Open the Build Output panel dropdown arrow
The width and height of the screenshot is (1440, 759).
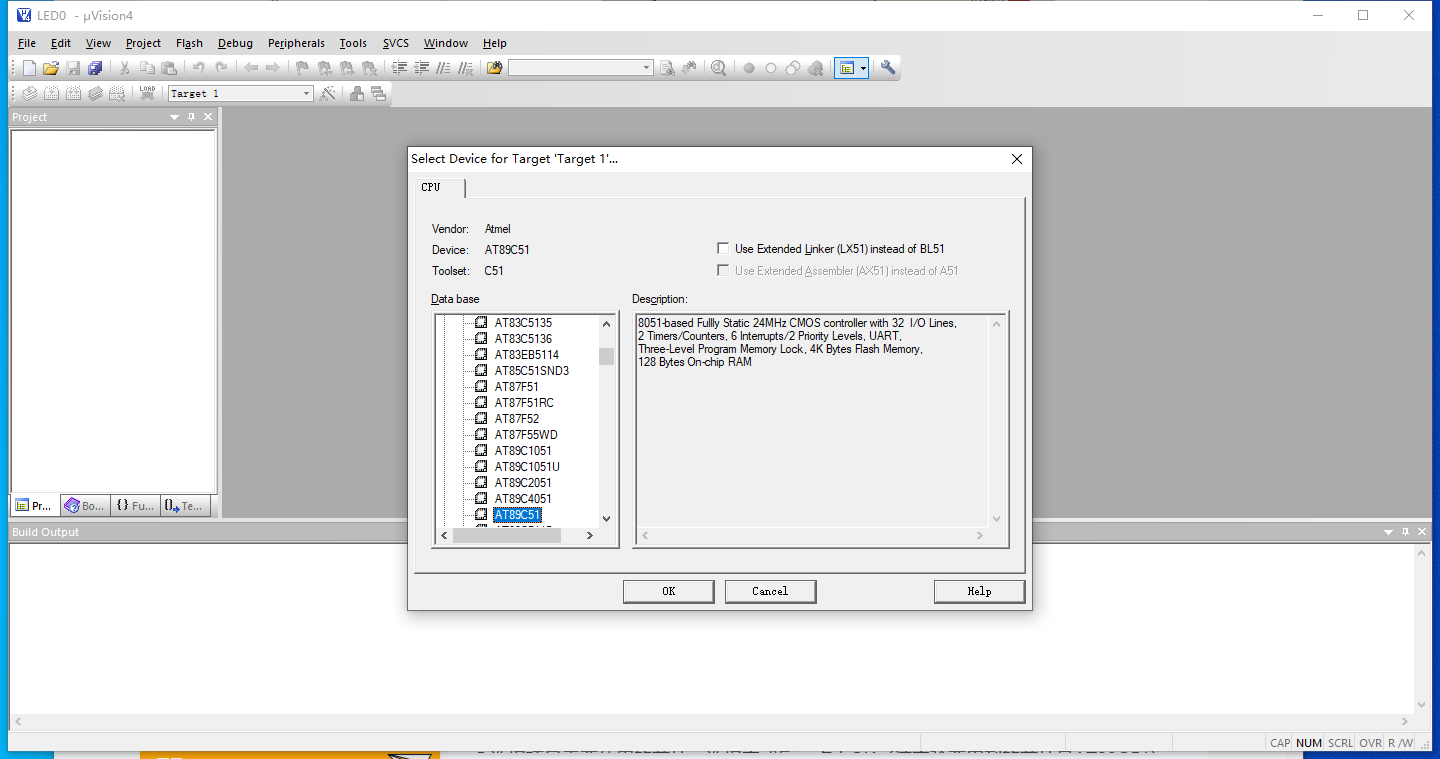tap(1388, 532)
